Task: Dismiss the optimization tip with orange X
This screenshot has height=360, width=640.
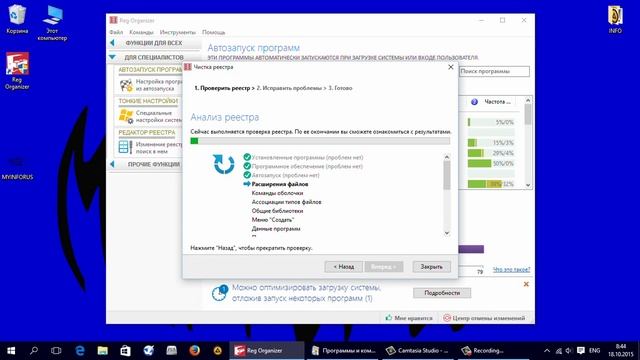Action: click(x=526, y=284)
